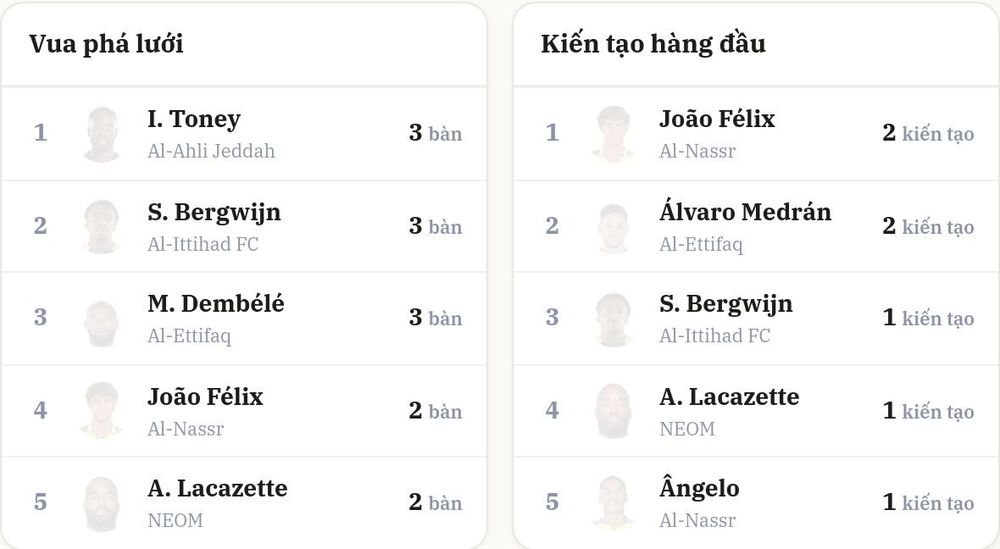Select NEOM team under Lacazette assists row
This screenshot has height=549, width=1000.
coord(688,429)
